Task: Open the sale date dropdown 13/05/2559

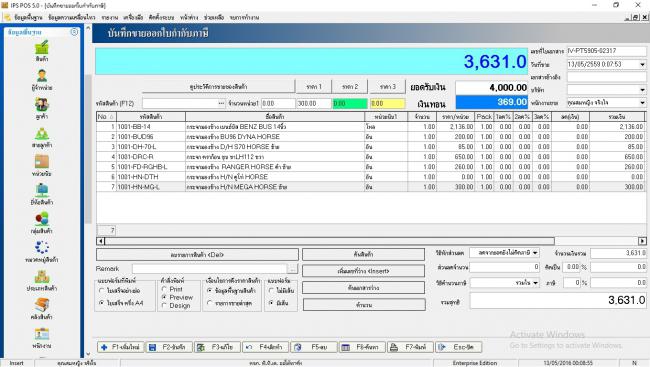Action: (642, 64)
